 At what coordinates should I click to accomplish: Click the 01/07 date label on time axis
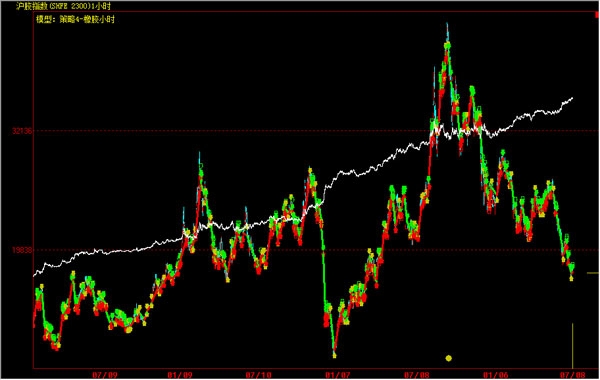pos(338,375)
